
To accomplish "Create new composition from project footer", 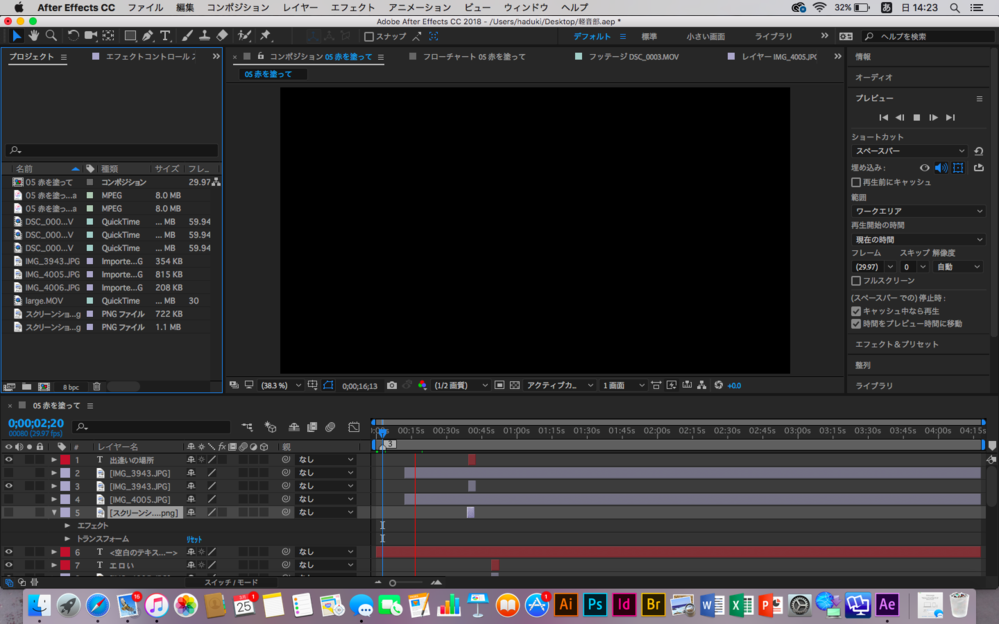I will coord(44,386).
